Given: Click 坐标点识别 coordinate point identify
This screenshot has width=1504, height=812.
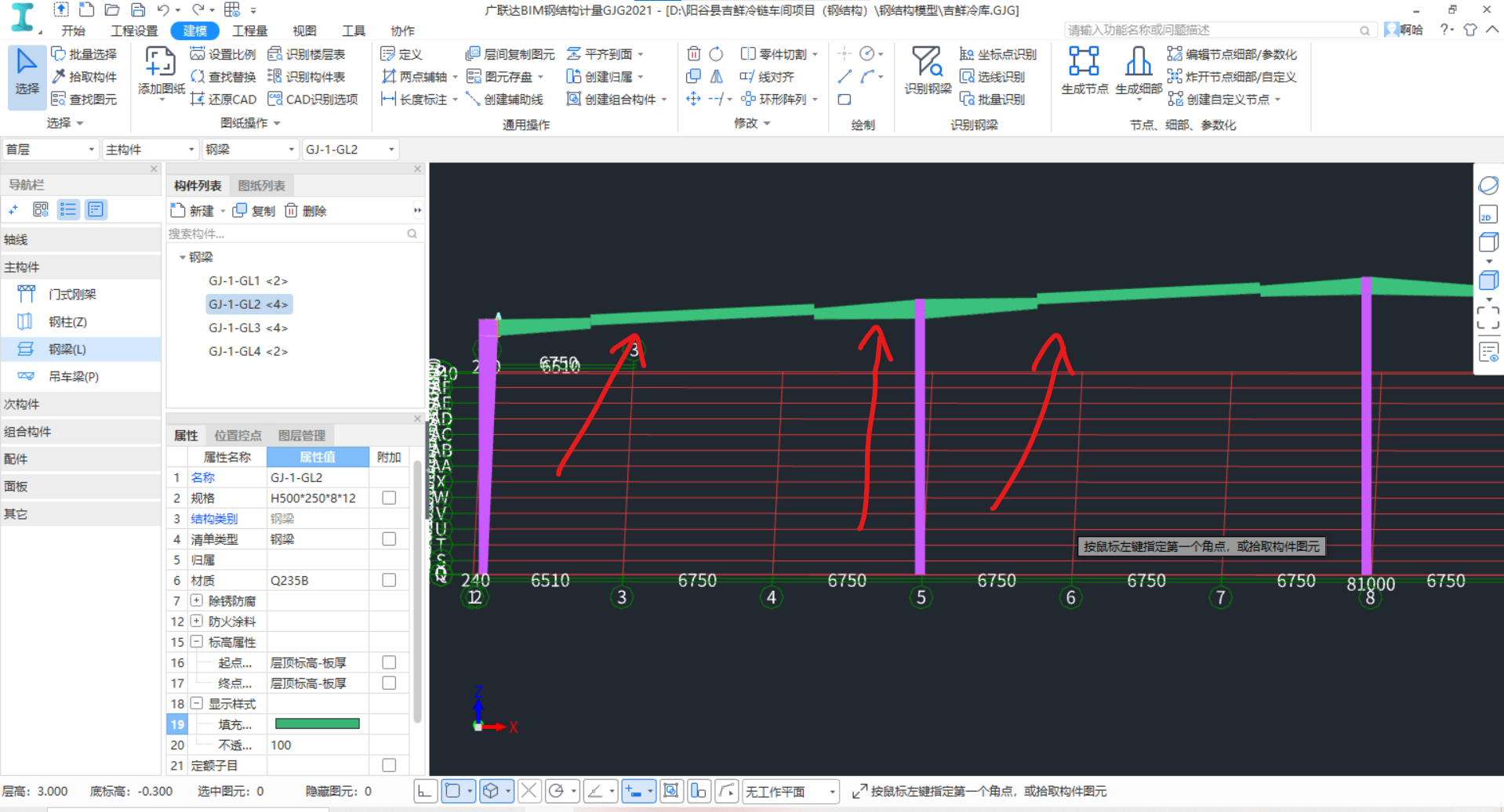Looking at the screenshot, I should (x=997, y=54).
